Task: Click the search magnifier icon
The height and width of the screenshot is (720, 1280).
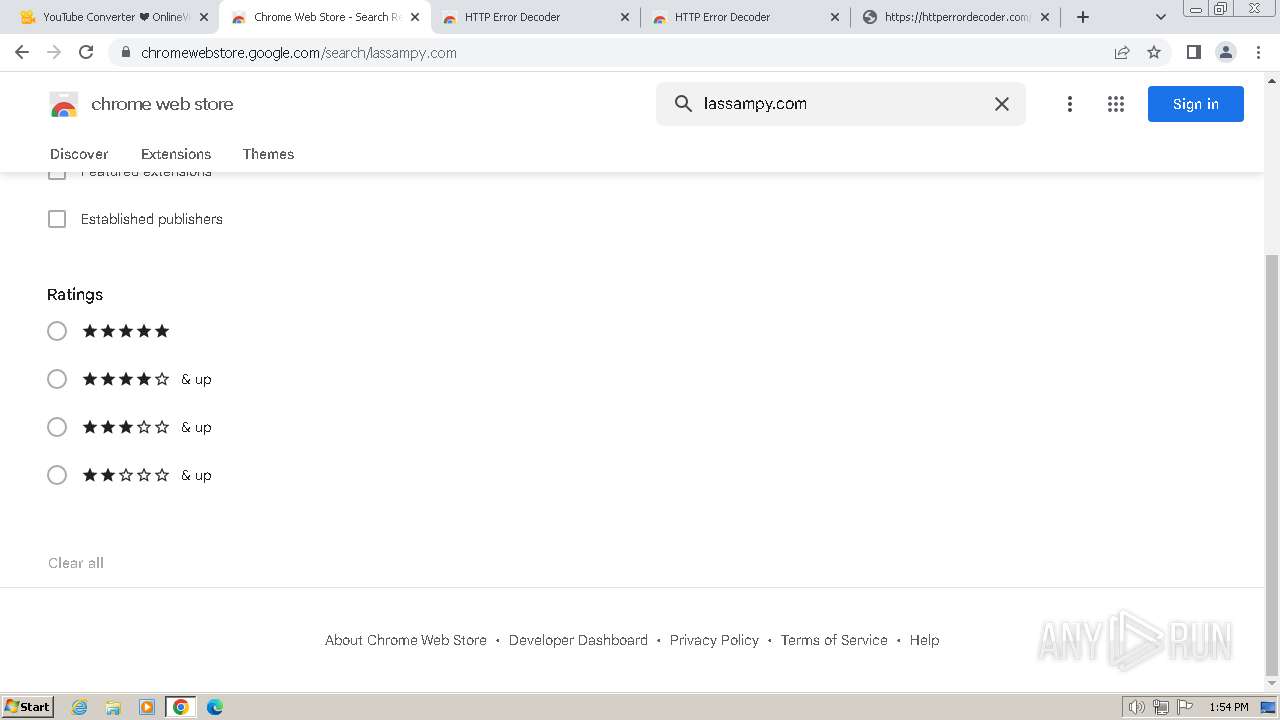Action: pyautogui.click(x=683, y=103)
